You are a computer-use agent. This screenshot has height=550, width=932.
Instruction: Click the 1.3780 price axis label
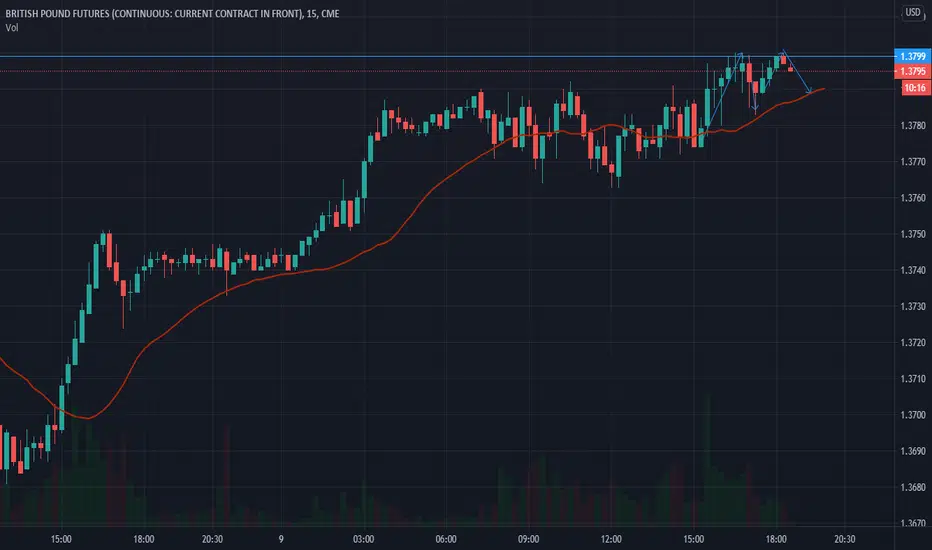[x=913, y=125]
